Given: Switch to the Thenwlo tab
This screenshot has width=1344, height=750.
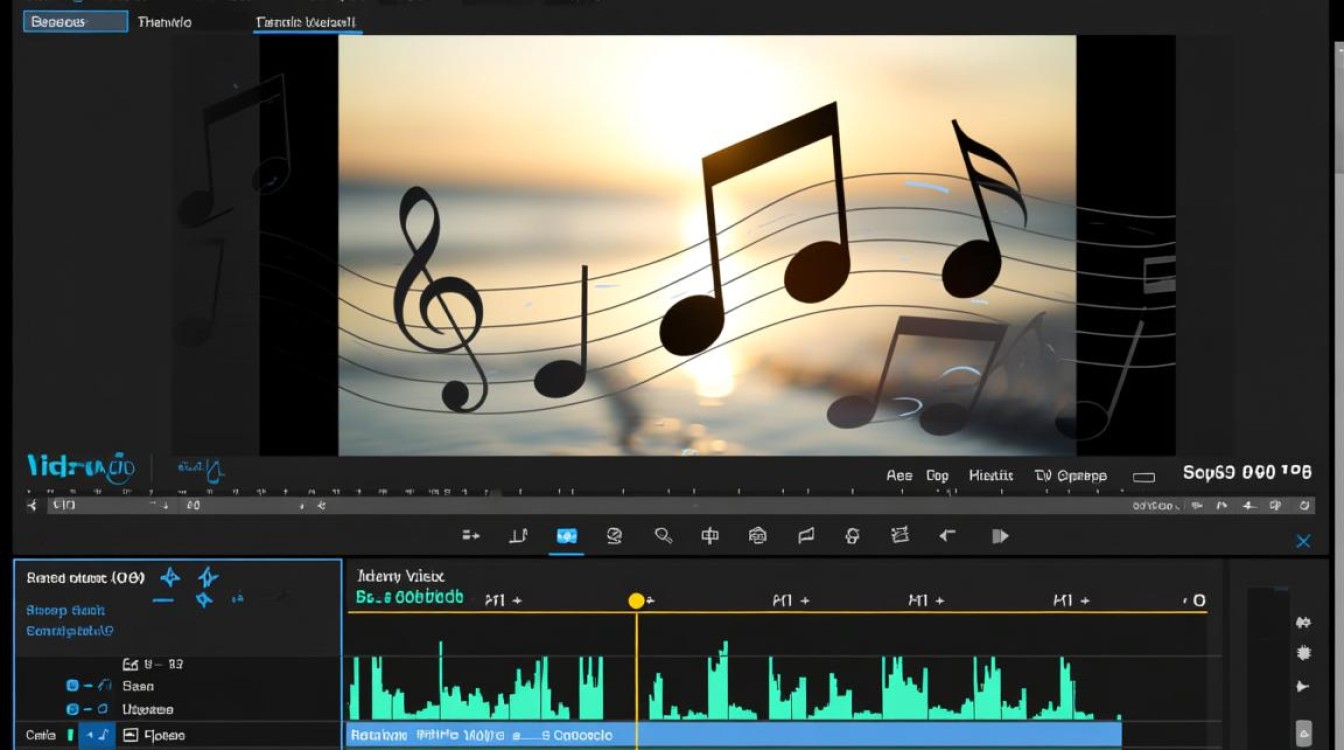Looking at the screenshot, I should [165, 22].
